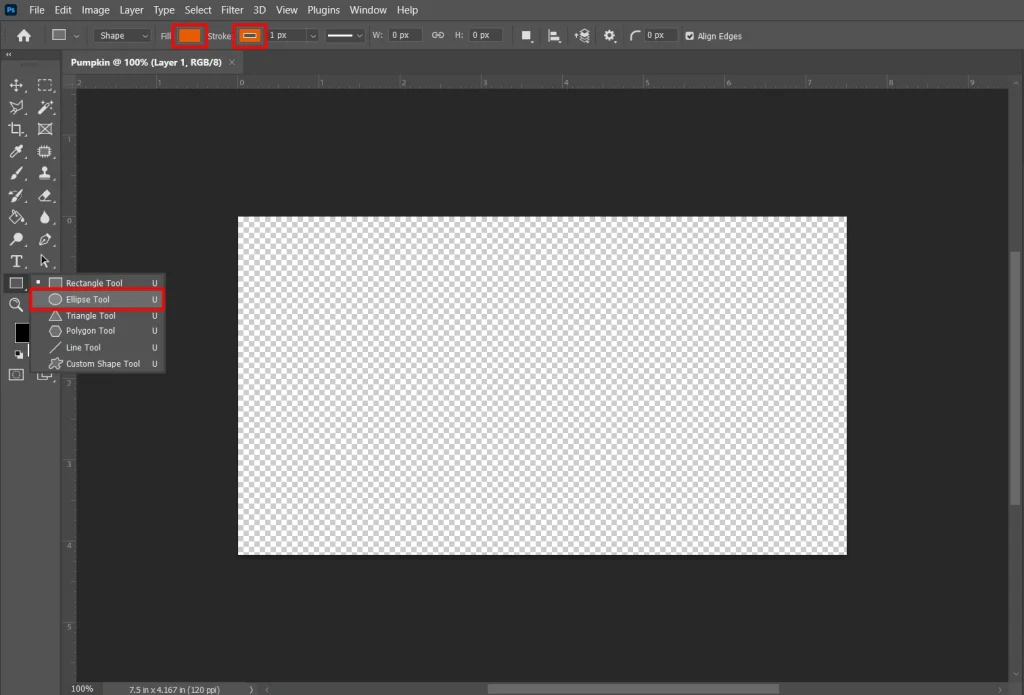Reset default foreground and background colors
Viewport: 1024px width, 695px height.
tap(18, 354)
